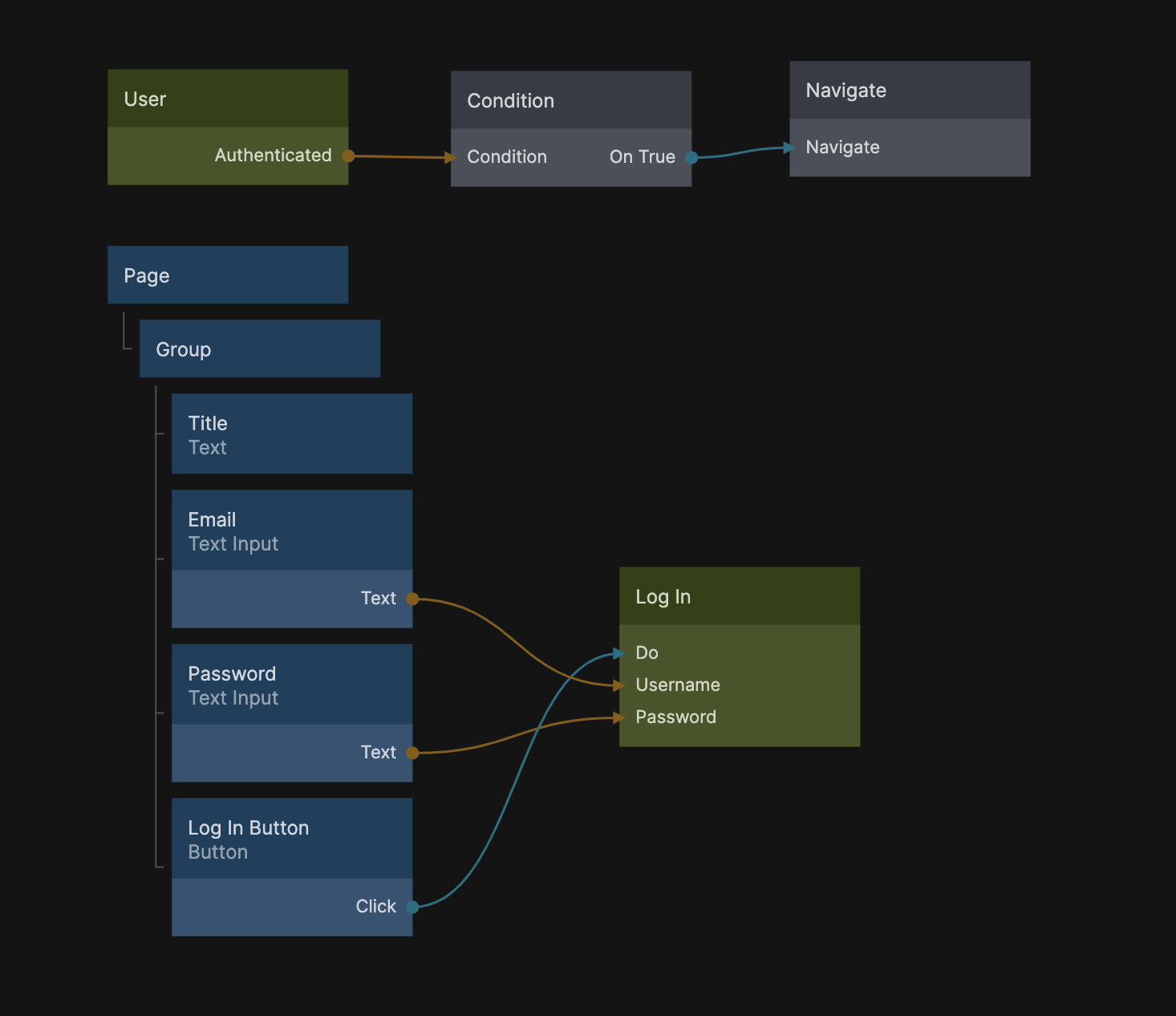This screenshot has width=1176, height=1016.
Task: Select the Email Text Input node
Action: click(292, 530)
